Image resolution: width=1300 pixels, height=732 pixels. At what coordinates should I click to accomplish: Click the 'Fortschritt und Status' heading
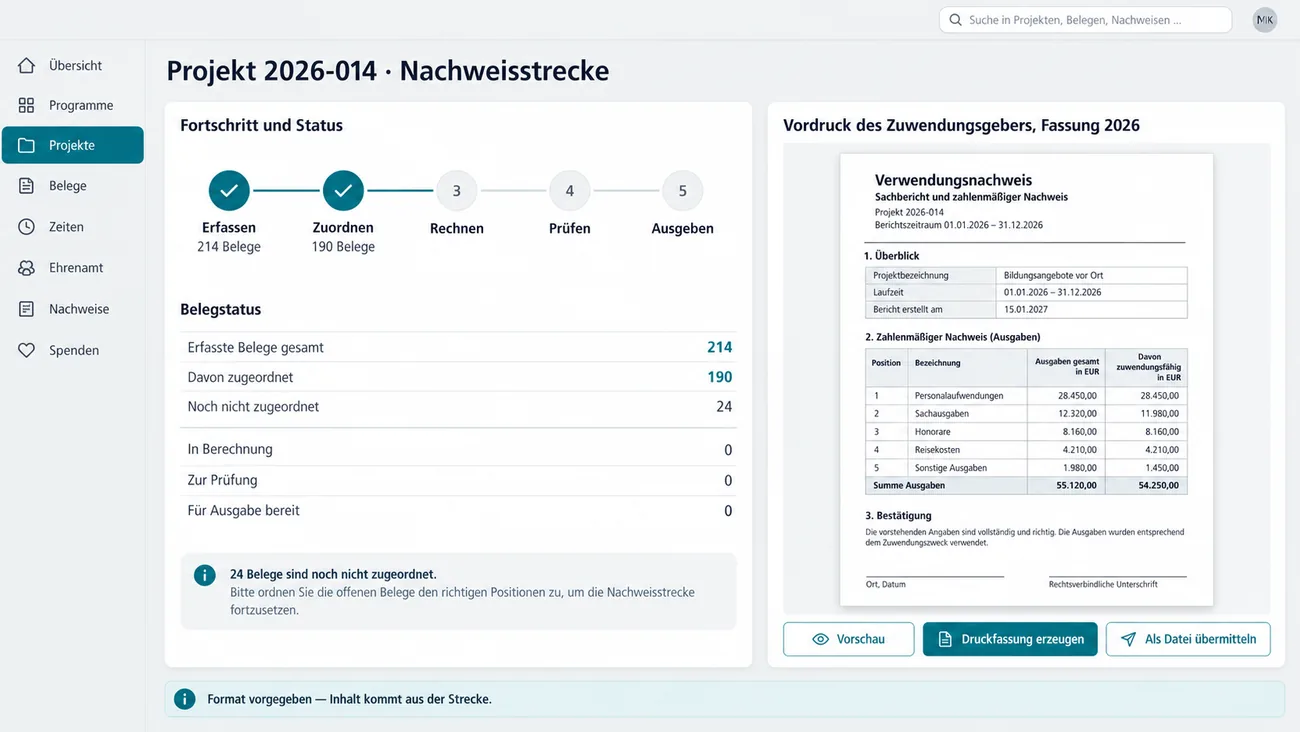click(x=262, y=126)
